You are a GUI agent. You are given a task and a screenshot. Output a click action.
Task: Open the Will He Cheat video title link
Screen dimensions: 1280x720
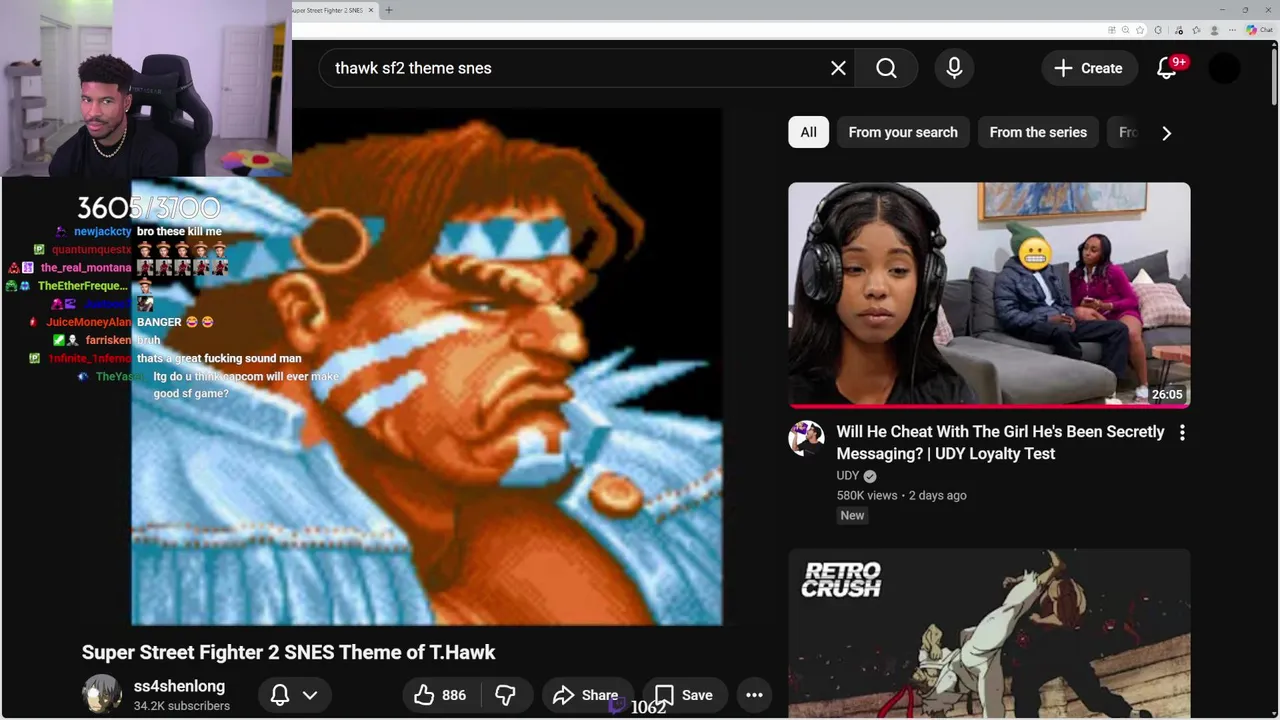click(1000, 442)
